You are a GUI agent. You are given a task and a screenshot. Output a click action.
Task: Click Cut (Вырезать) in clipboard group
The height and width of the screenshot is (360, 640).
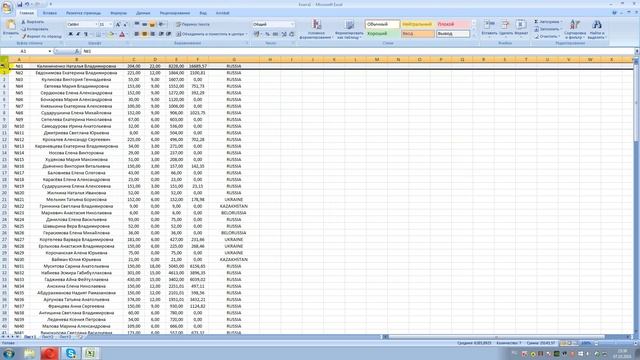(33, 22)
